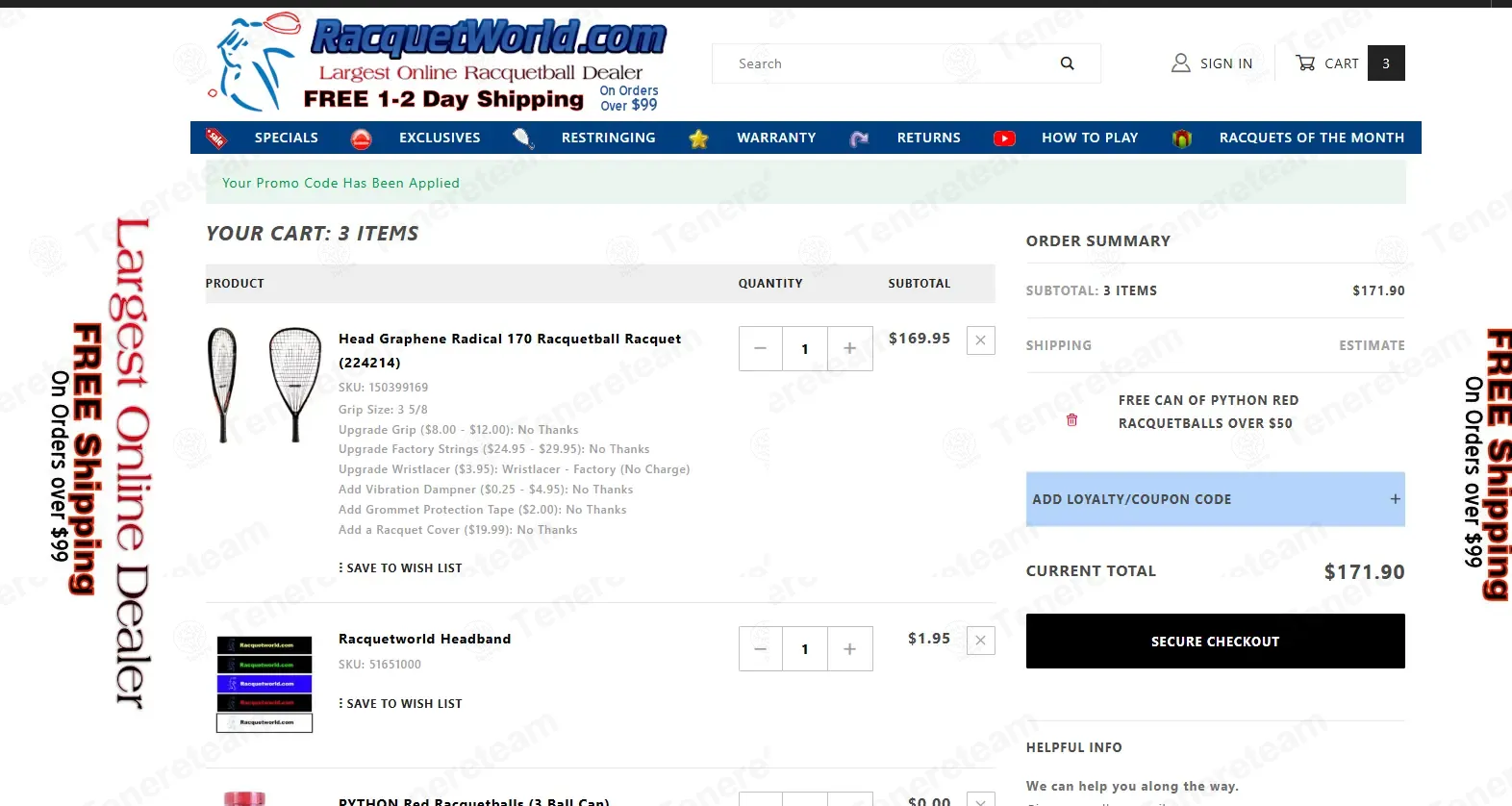1512x806 pixels.
Task: Open Racquets of the Month menu
Action: pyautogui.click(x=1311, y=138)
